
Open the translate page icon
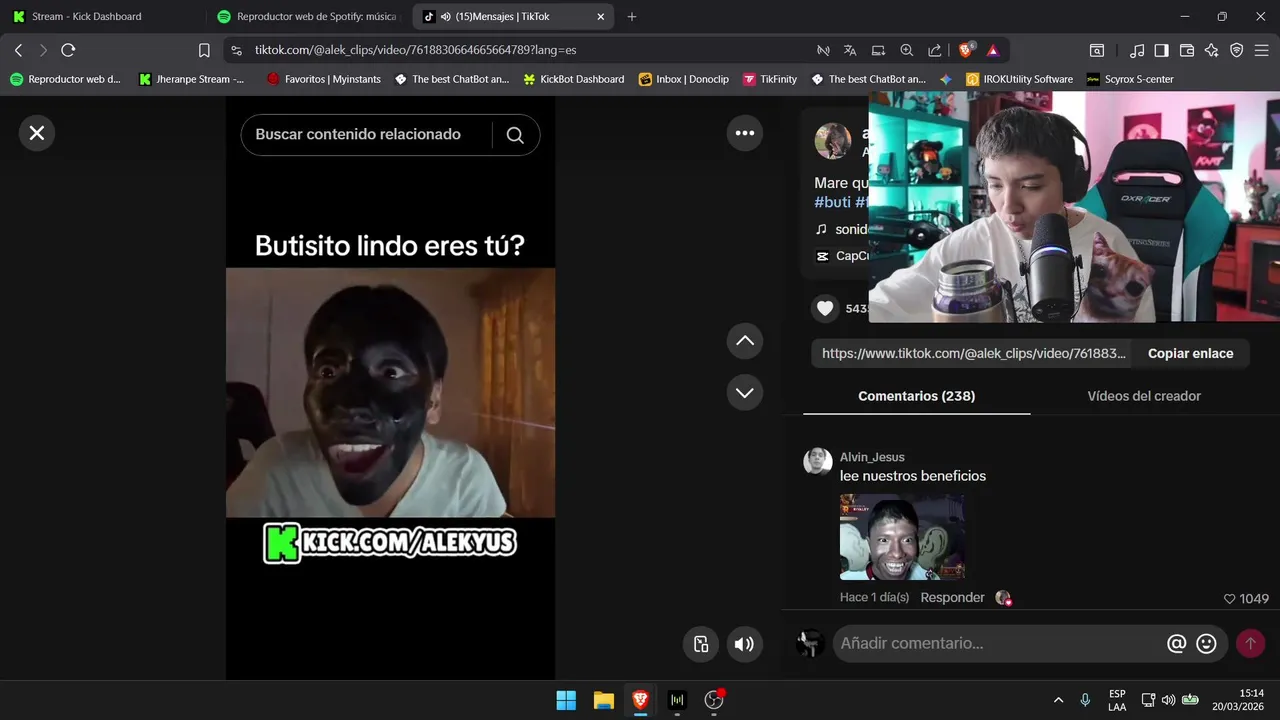pyautogui.click(x=850, y=50)
